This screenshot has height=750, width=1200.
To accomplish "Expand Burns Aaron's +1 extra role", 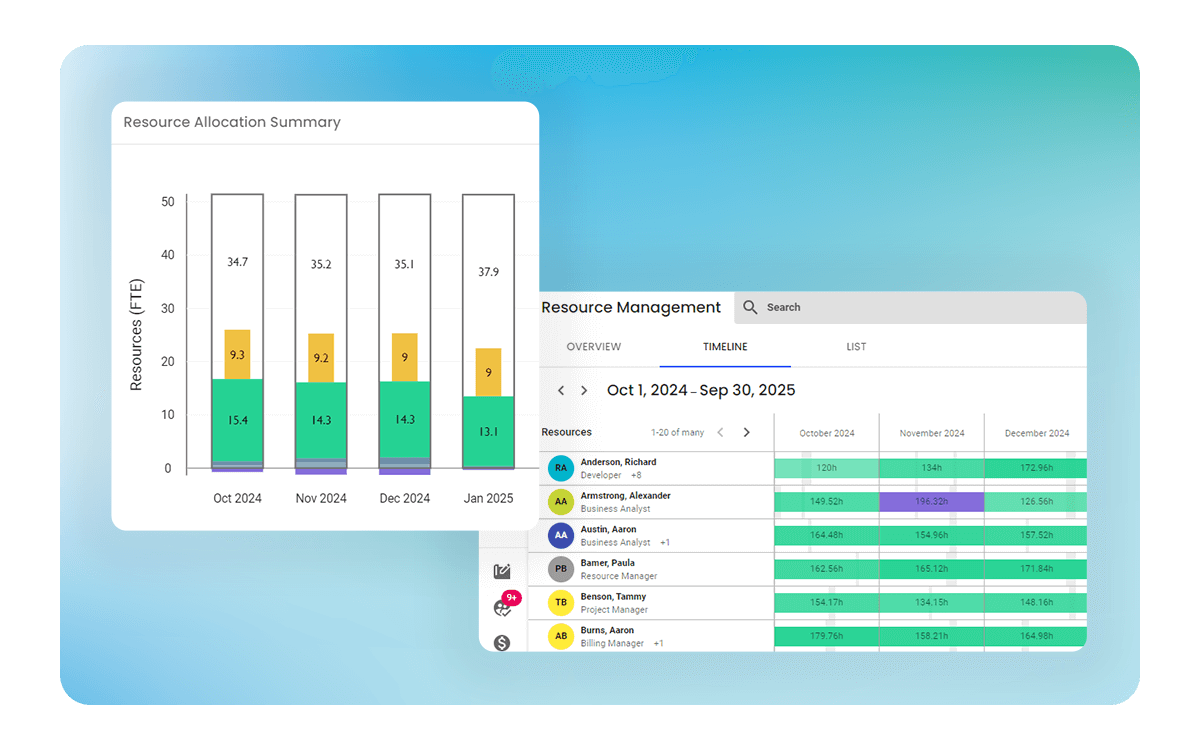I will (658, 644).
